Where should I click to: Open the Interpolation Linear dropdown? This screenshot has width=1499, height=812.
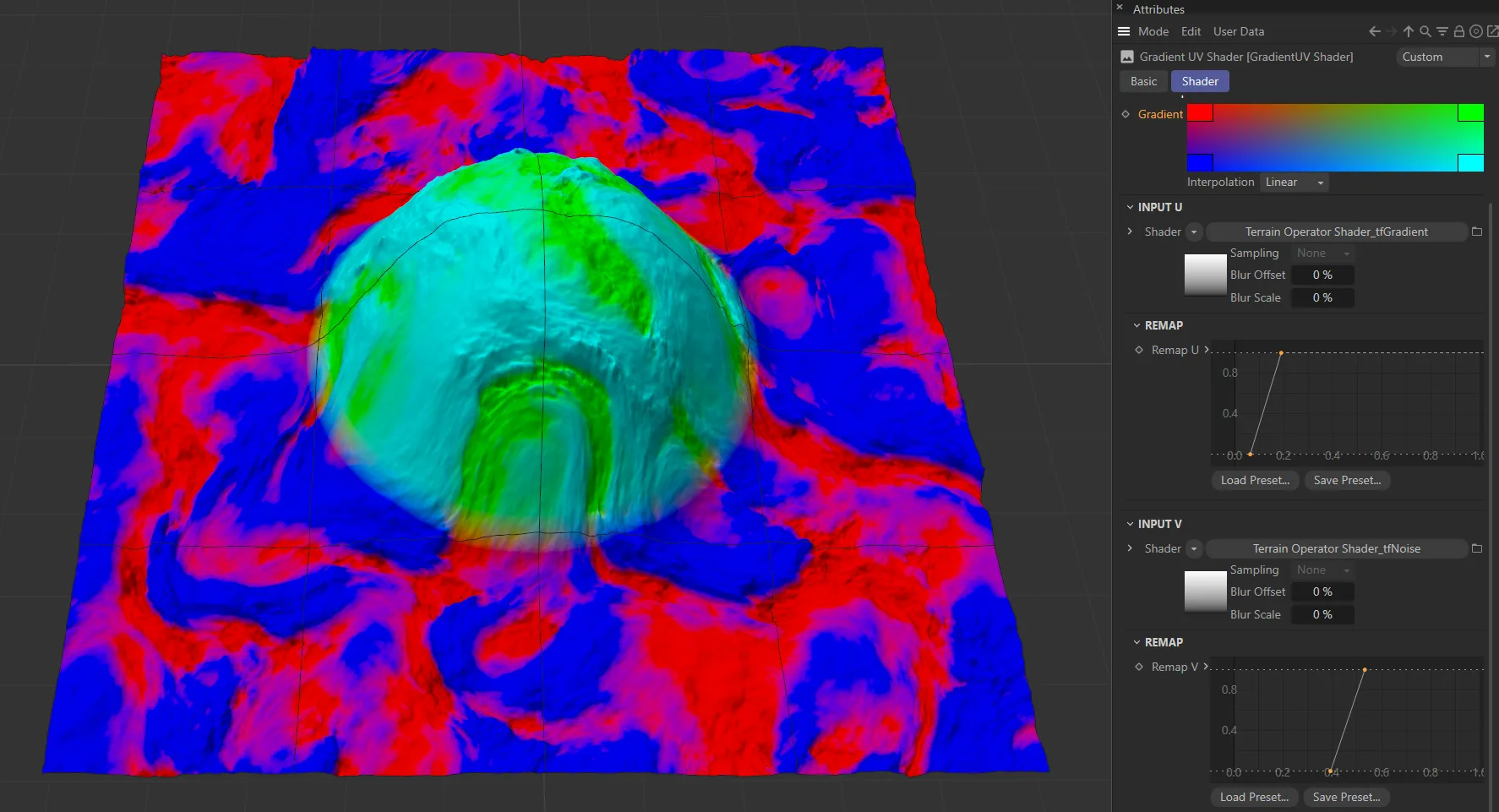1294,183
